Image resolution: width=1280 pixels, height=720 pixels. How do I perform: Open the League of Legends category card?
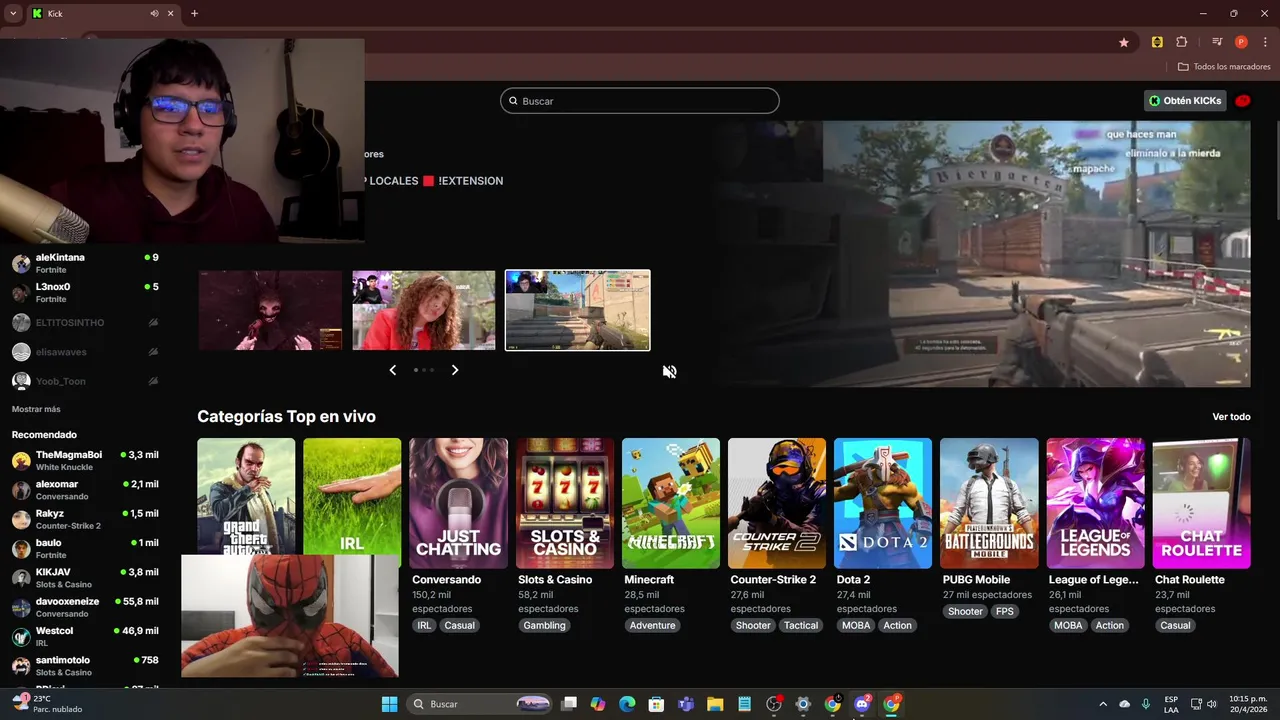[1096, 503]
